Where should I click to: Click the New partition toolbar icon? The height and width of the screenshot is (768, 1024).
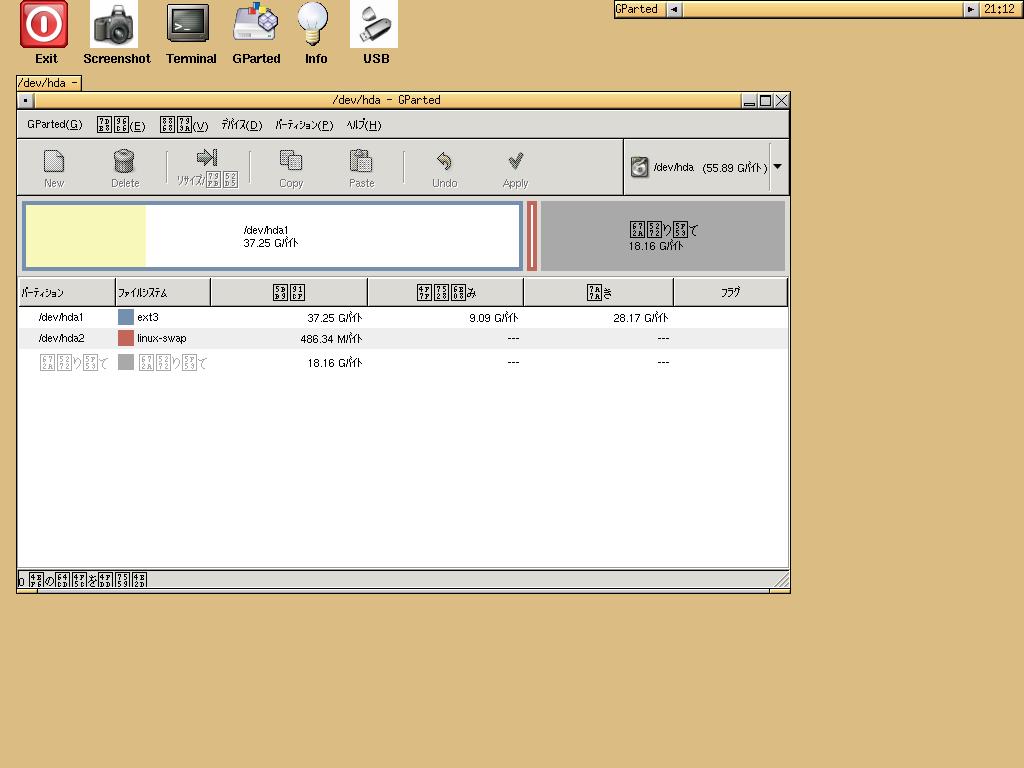coord(54,161)
